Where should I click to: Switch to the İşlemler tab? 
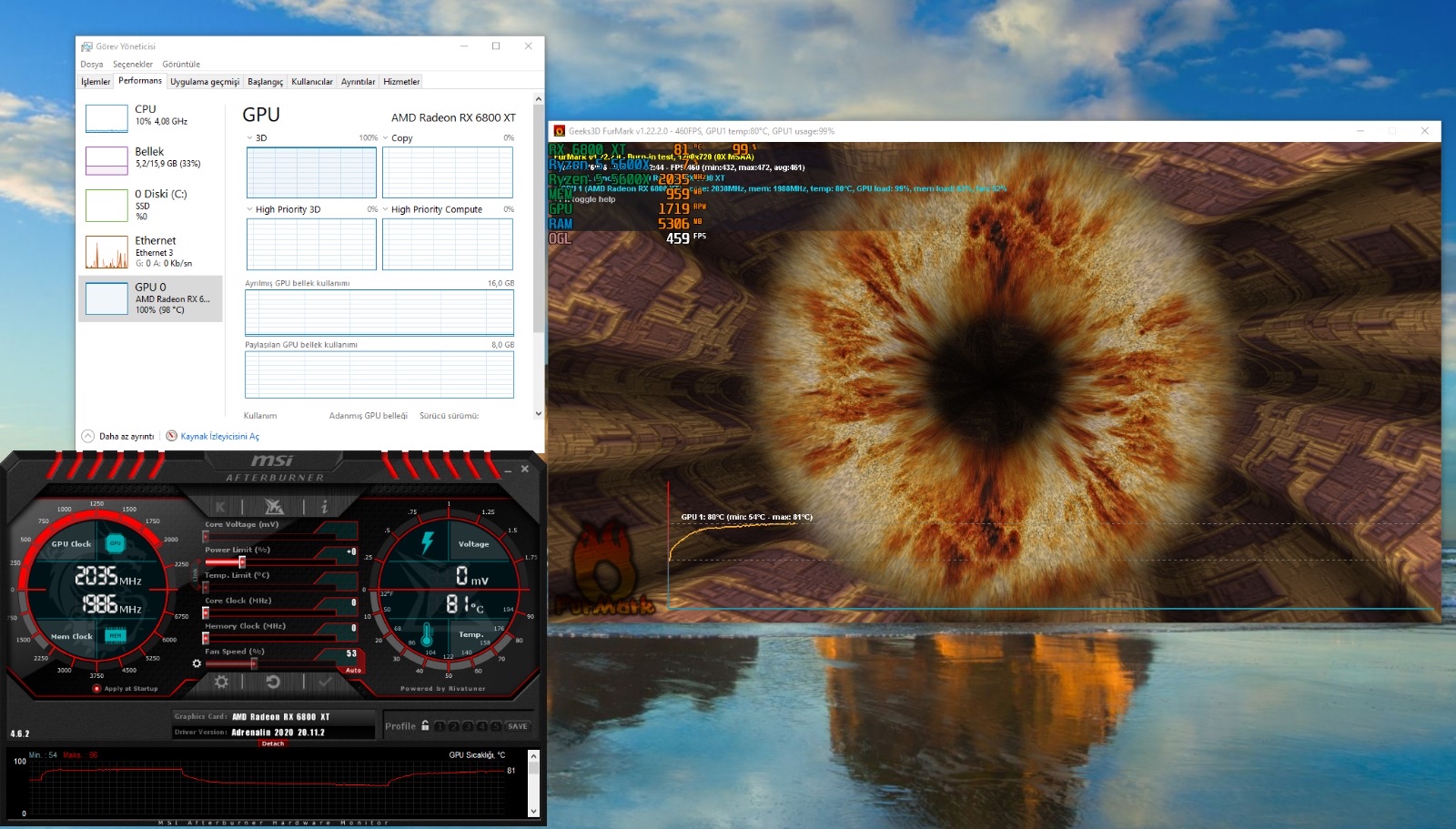(x=96, y=82)
